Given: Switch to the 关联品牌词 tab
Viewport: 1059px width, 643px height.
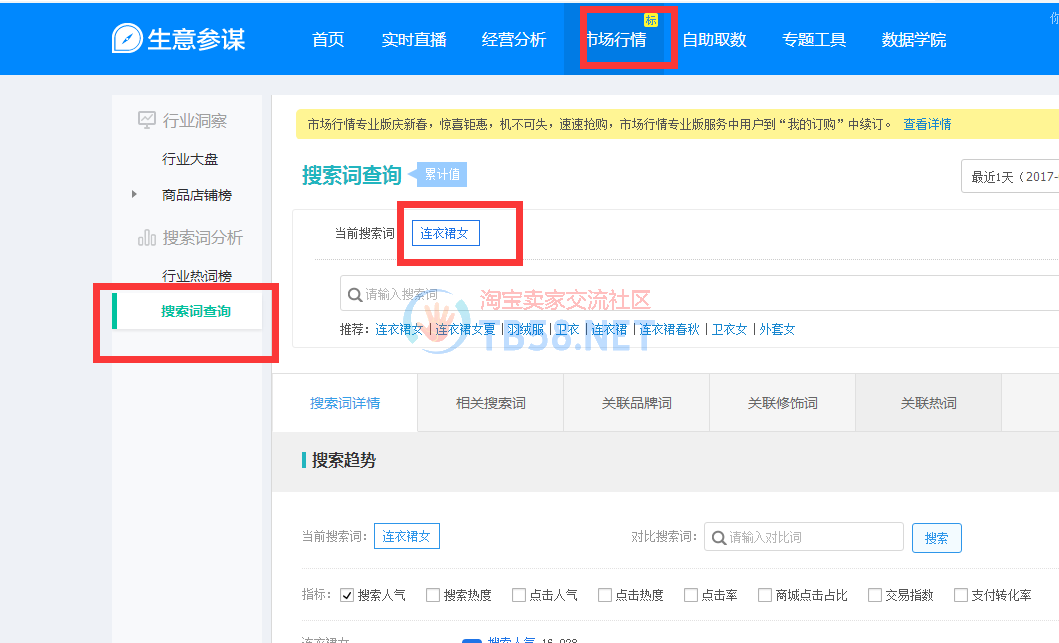Looking at the screenshot, I should tap(636, 403).
